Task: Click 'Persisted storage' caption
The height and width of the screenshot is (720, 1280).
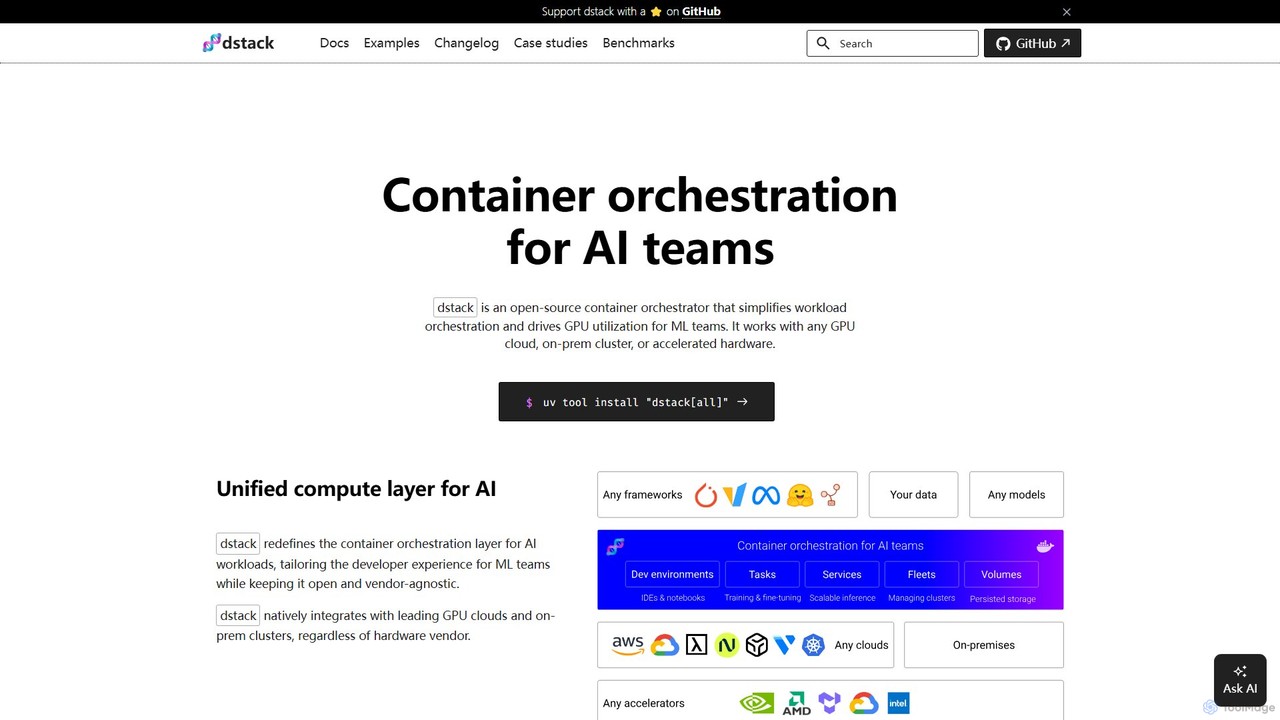Action: pos(1003,599)
